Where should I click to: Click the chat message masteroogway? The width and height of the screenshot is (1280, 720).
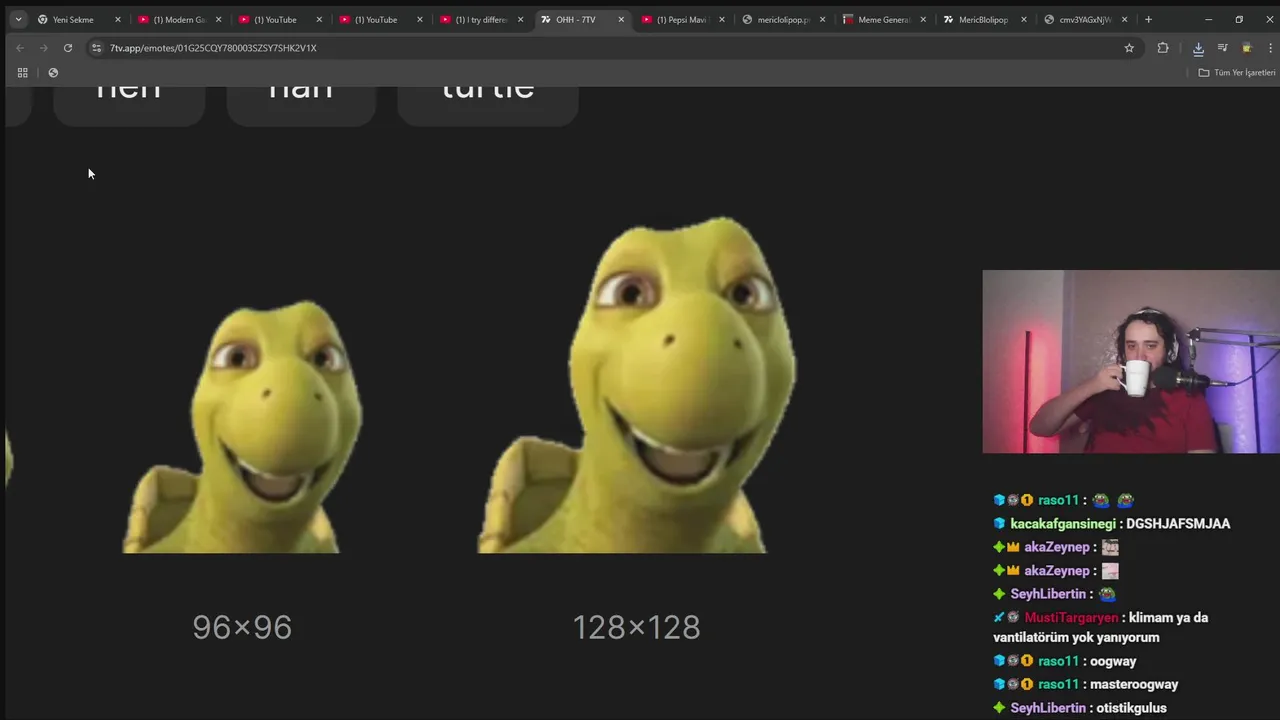coord(1134,685)
